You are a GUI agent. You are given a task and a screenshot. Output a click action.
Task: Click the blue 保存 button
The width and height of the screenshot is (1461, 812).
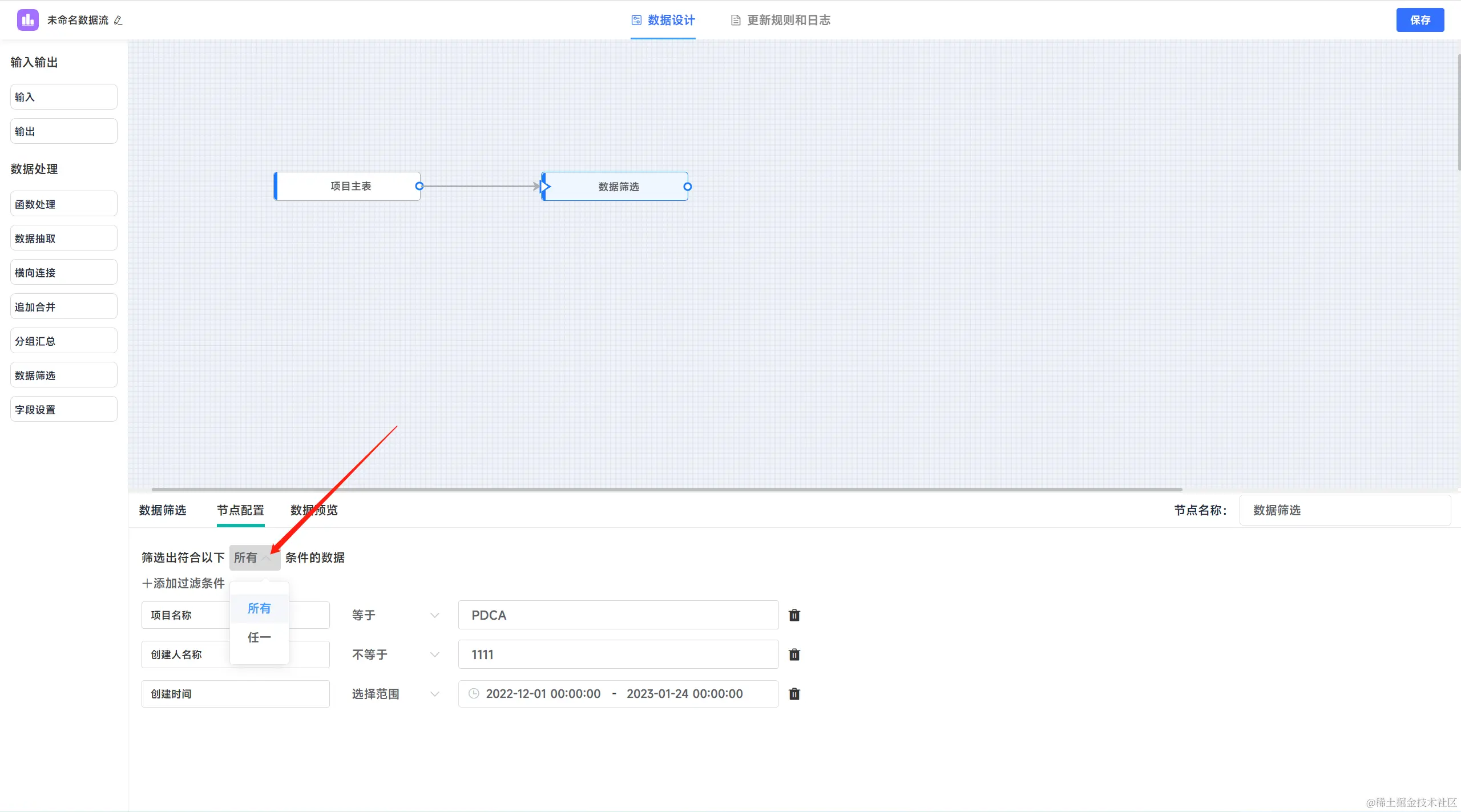[1419, 21]
